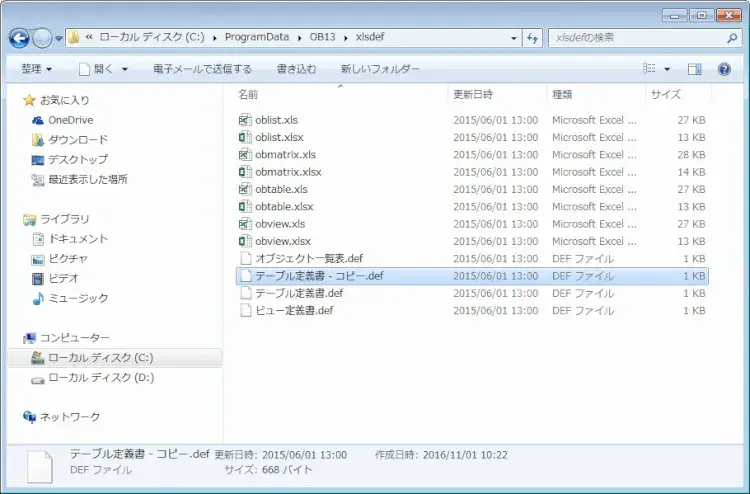Expand the arrow after OB13 breadcrumb

pos(345,38)
